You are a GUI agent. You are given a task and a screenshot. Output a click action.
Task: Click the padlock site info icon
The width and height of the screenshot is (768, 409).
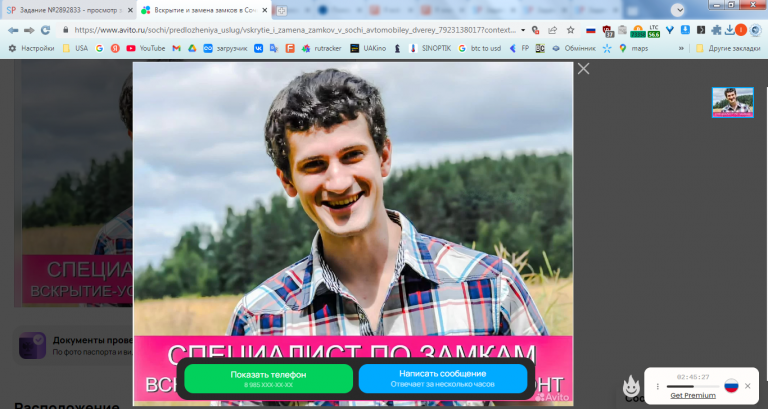(66, 30)
